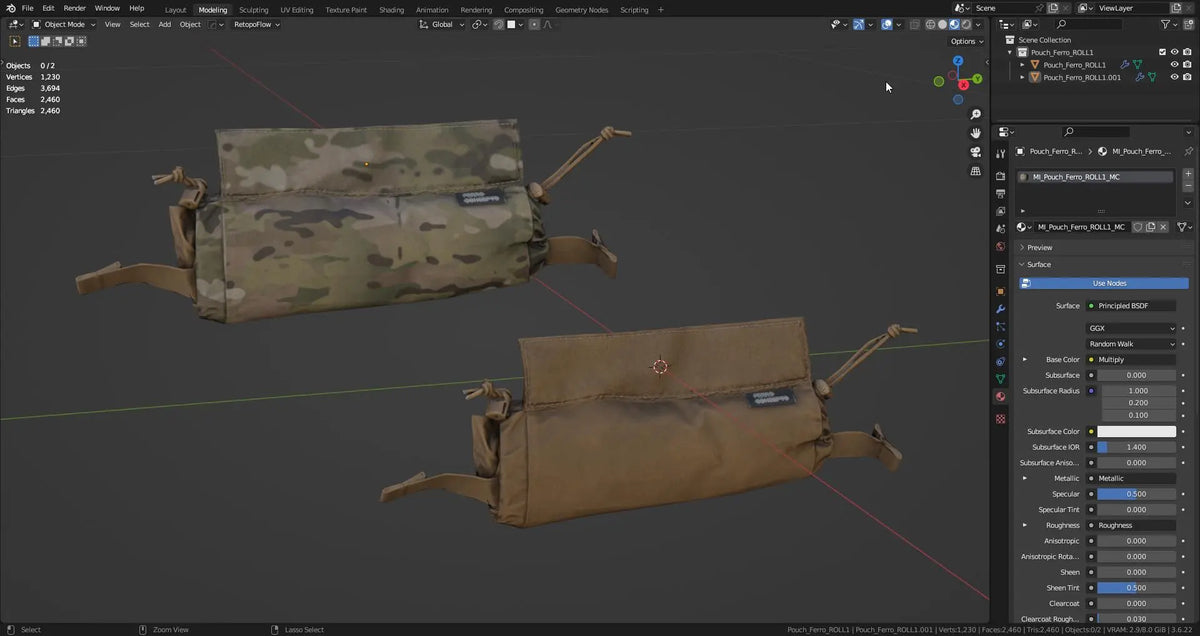Click Principled BSDF surface shader button

1131,306
